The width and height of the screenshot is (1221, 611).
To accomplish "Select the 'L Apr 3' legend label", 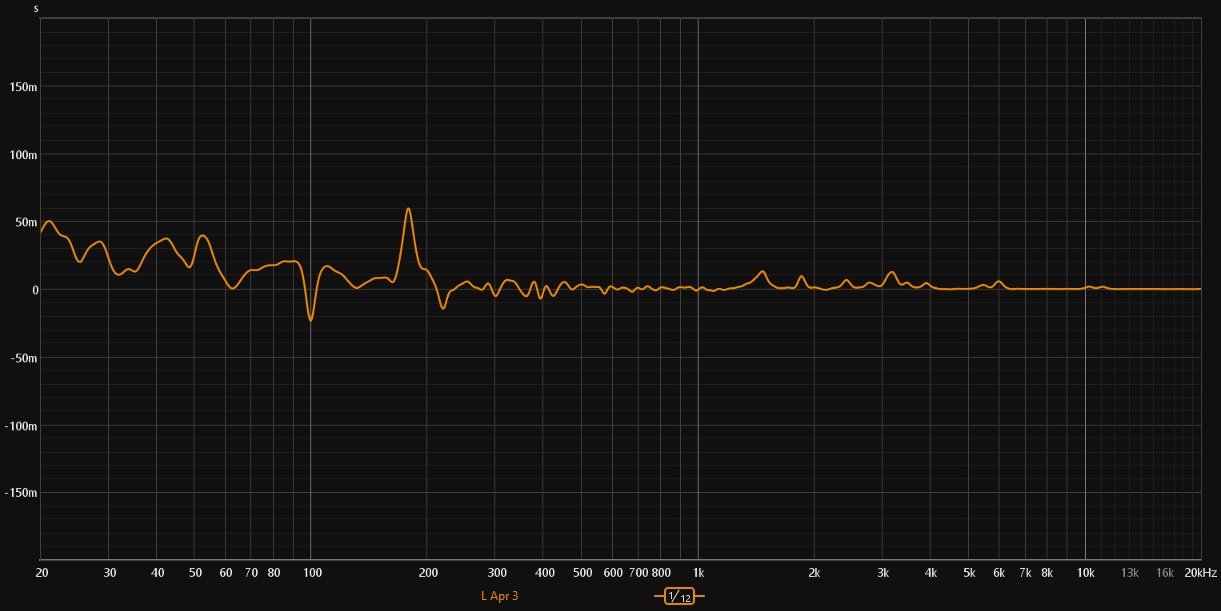I will (499, 596).
